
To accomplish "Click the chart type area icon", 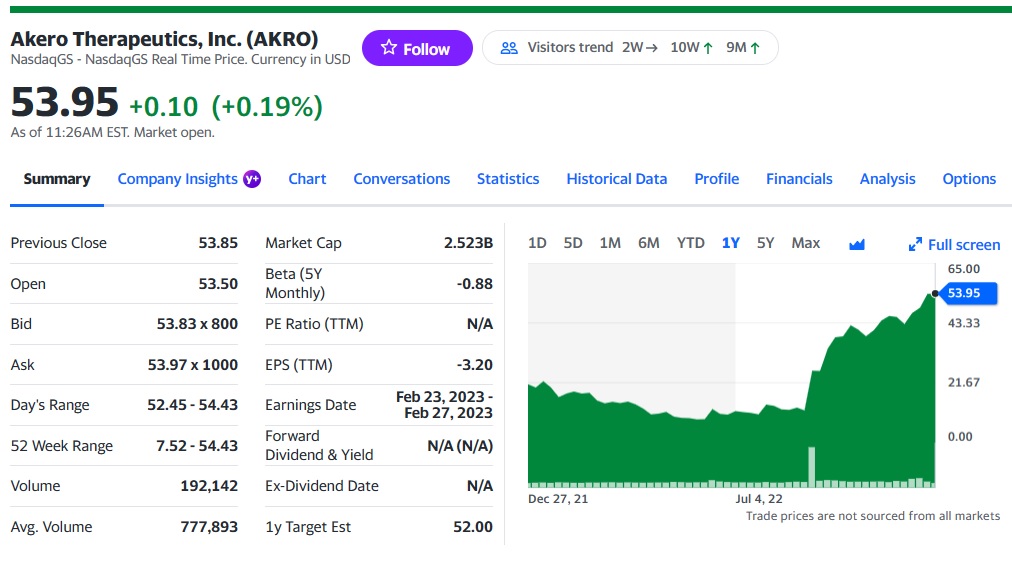I will pos(856,244).
